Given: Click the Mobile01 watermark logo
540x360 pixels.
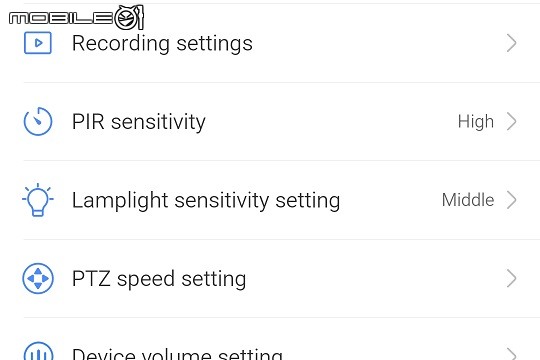Looking at the screenshot, I should [x=76, y=17].
